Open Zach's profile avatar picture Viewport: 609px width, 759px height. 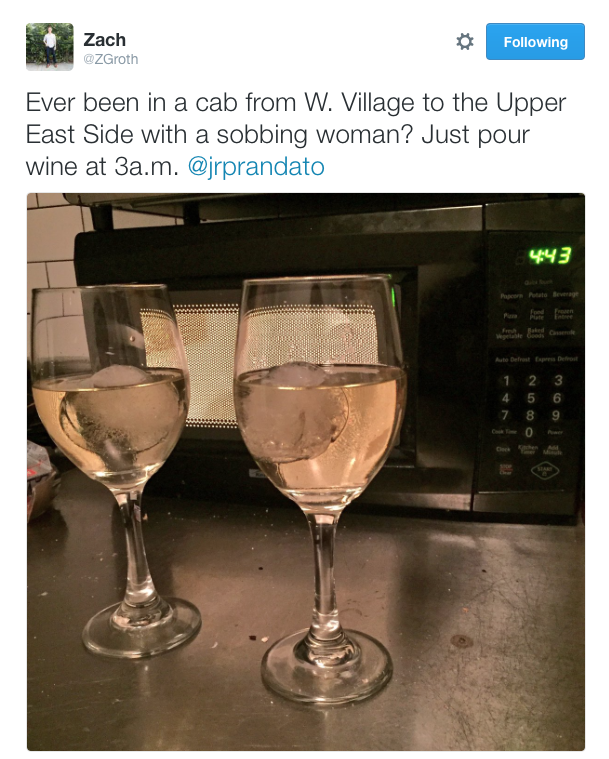click(49, 46)
